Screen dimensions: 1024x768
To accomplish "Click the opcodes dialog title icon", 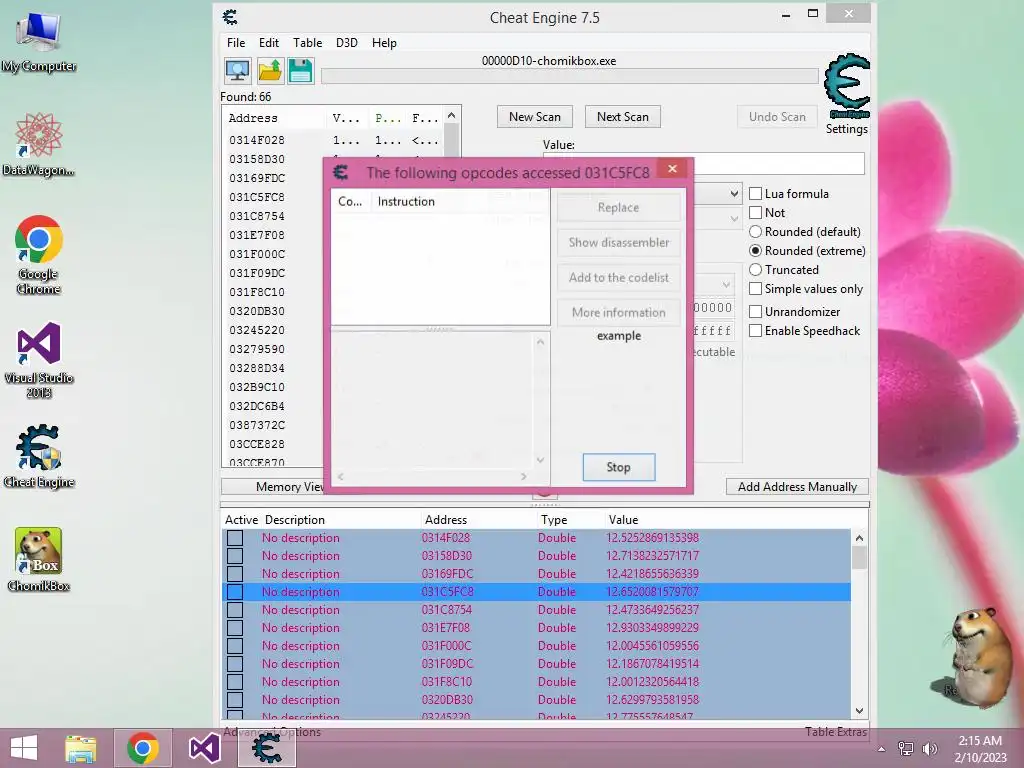I will click(x=340, y=172).
